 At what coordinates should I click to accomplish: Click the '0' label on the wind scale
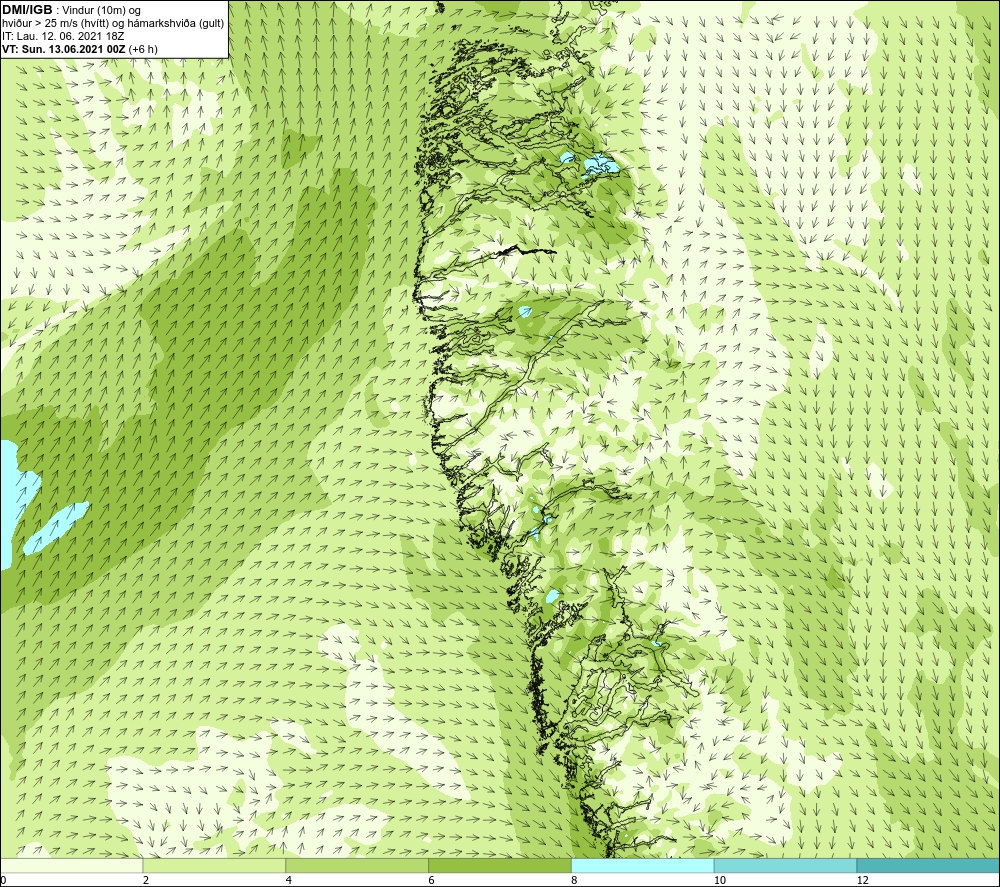point(3,881)
